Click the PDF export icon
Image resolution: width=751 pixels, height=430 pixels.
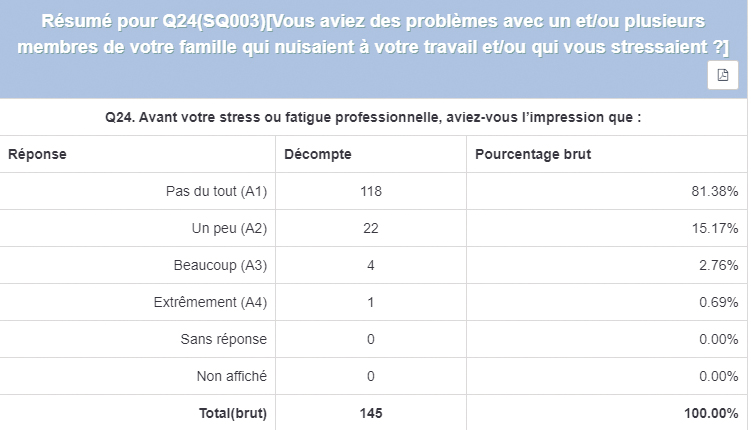click(723, 76)
